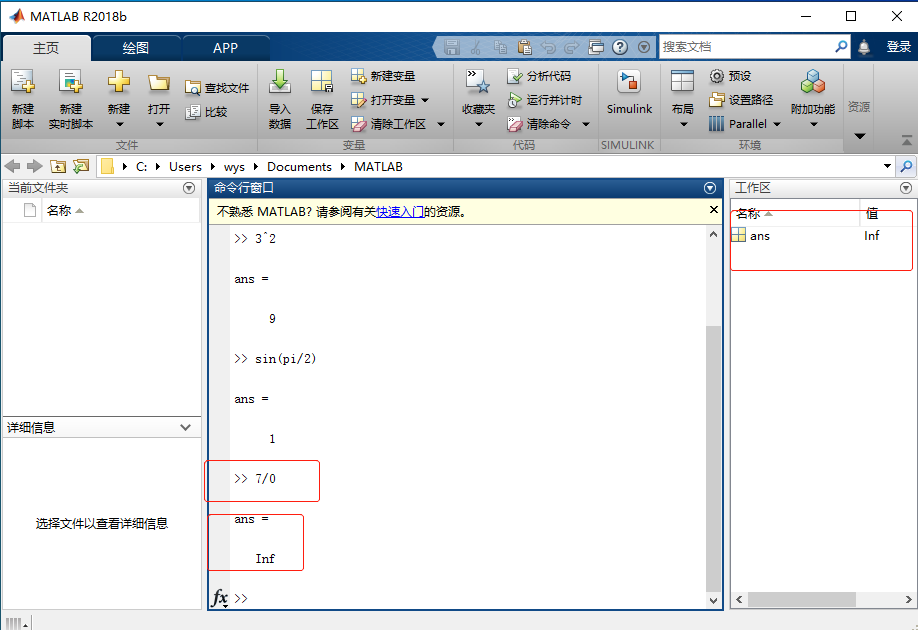918x630 pixels.
Task: Expand 资源 (Resources) section arrow
Action: (859, 136)
